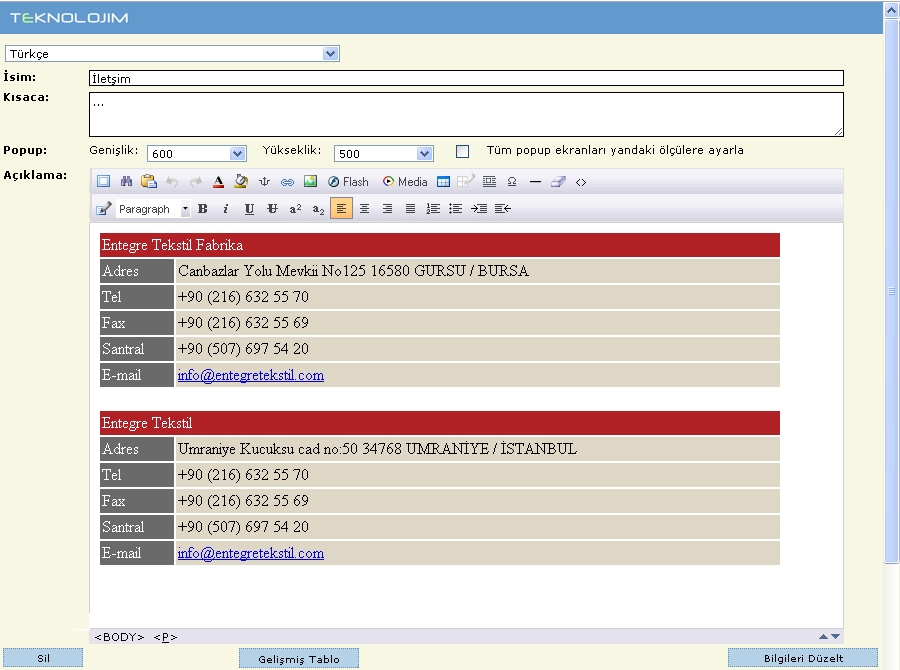Click the Media insert button
The height and width of the screenshot is (670, 900).
(x=405, y=182)
